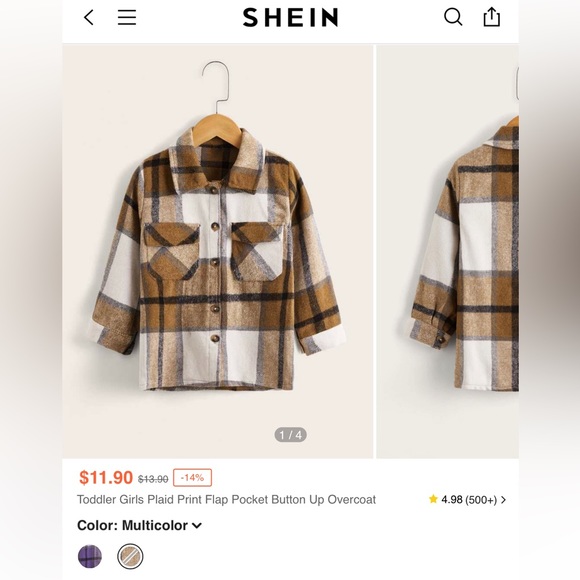Click the $11.90 sale price

(x=106, y=477)
